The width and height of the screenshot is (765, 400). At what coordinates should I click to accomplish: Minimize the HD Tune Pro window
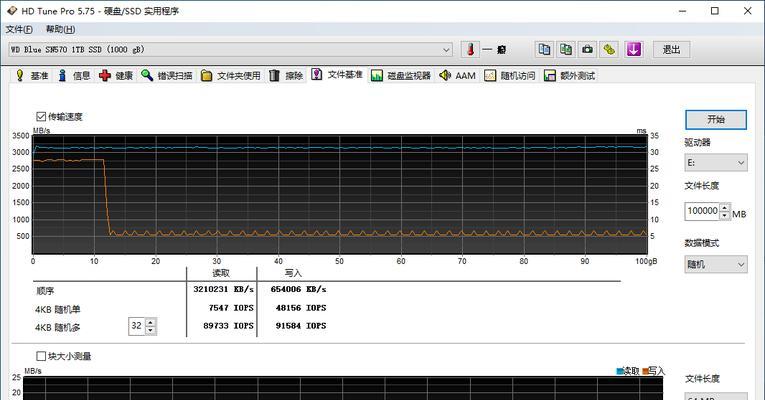point(682,10)
